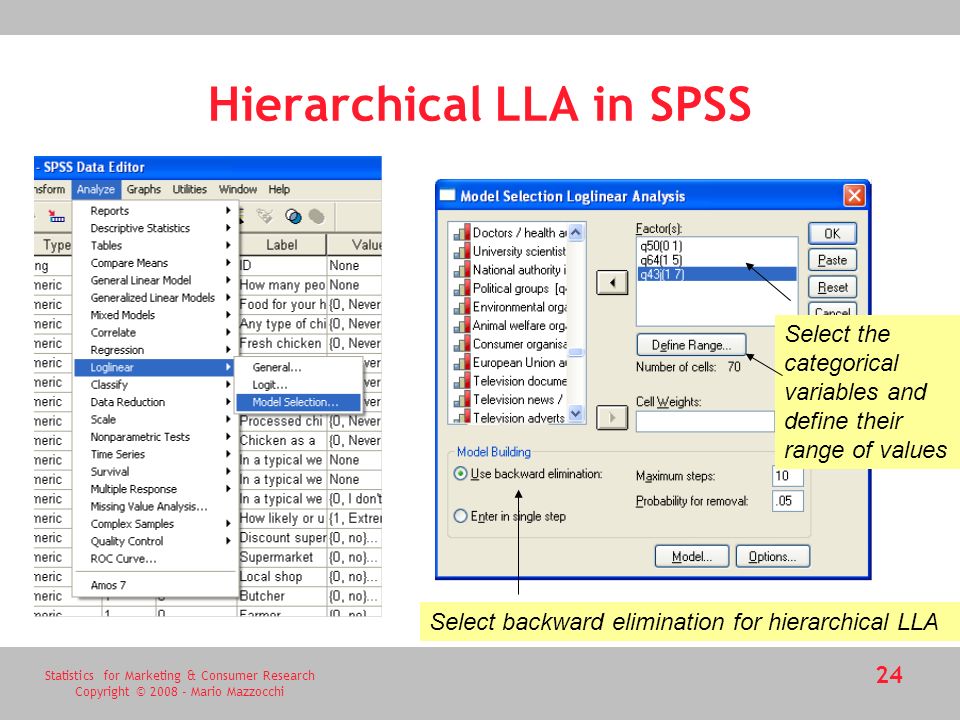The width and height of the screenshot is (960, 720).
Task: Select European Union variable icon
Action: click(x=462, y=362)
